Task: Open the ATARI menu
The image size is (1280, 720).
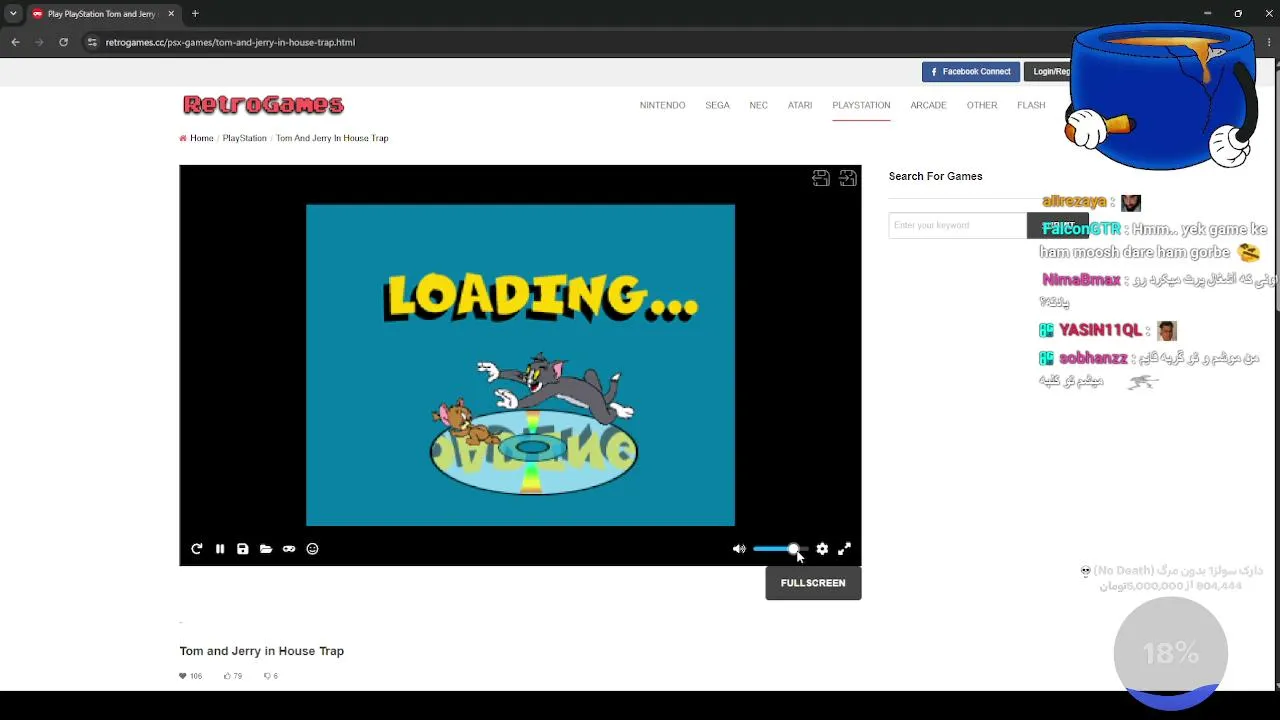Action: [x=800, y=105]
